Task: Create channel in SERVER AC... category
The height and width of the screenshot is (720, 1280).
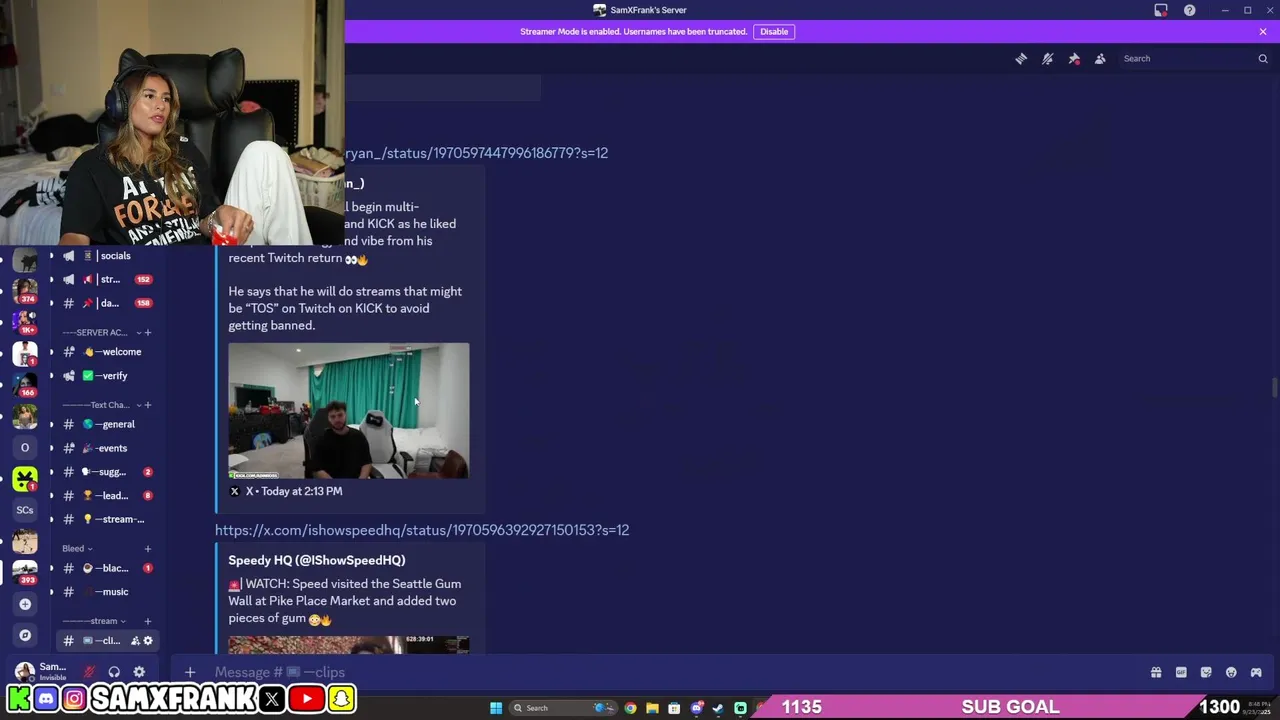Action: pos(148,332)
